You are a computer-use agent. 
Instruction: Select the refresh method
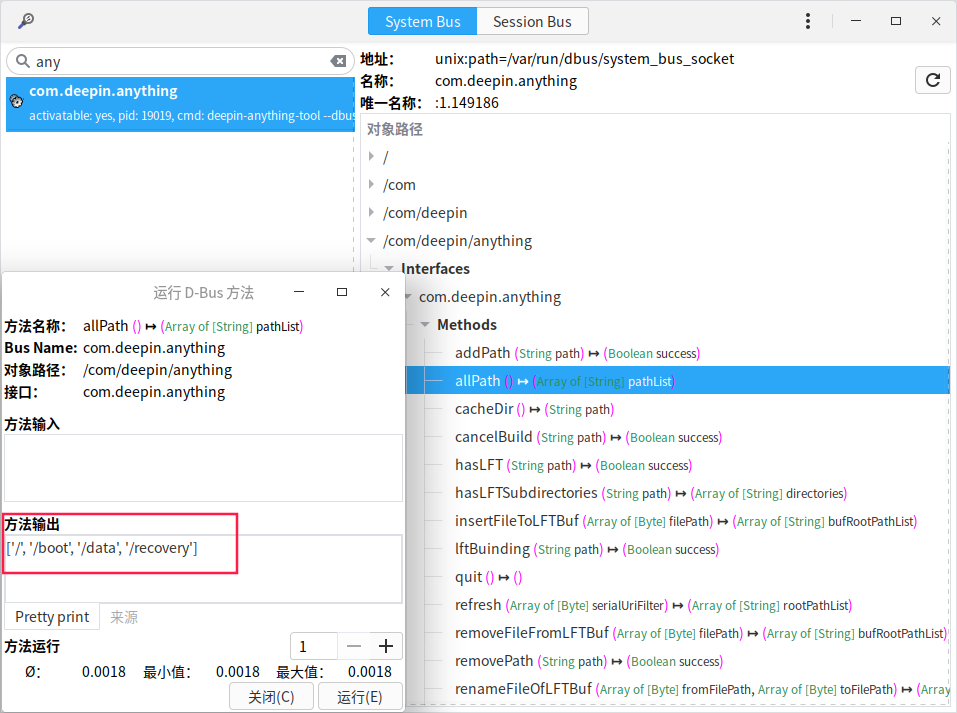pyautogui.click(x=653, y=606)
